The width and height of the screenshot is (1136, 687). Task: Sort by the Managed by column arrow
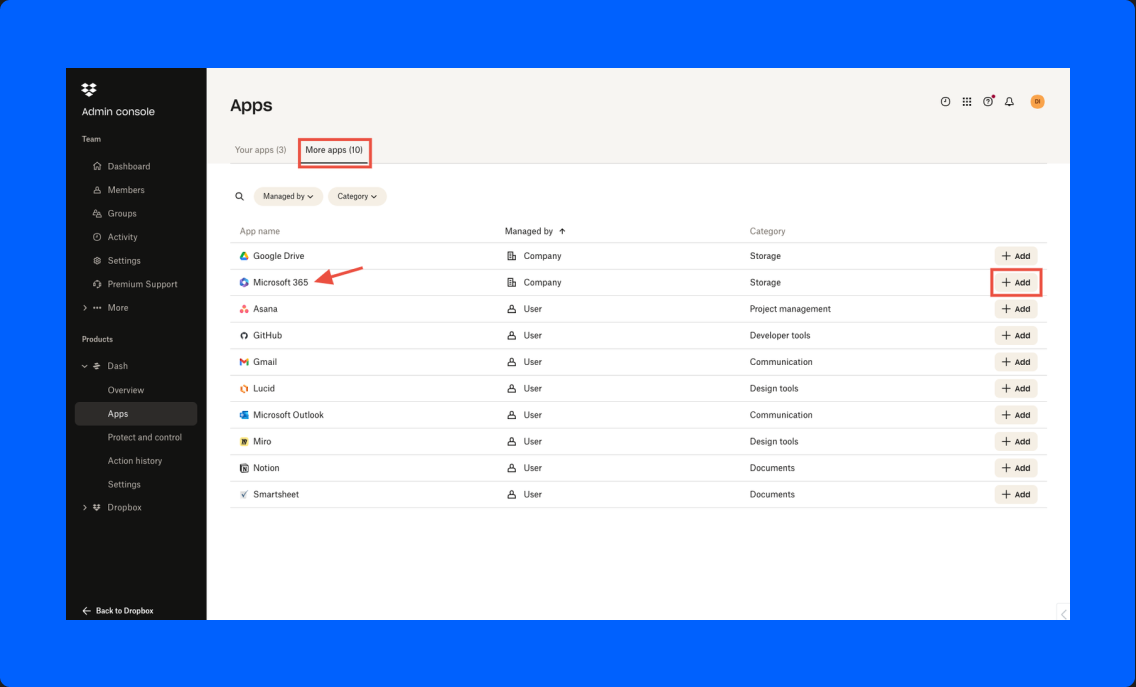562,231
